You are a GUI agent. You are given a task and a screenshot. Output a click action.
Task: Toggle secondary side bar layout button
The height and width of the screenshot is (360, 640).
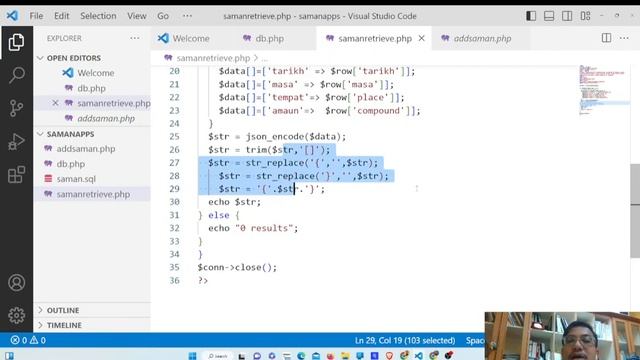(x=567, y=16)
